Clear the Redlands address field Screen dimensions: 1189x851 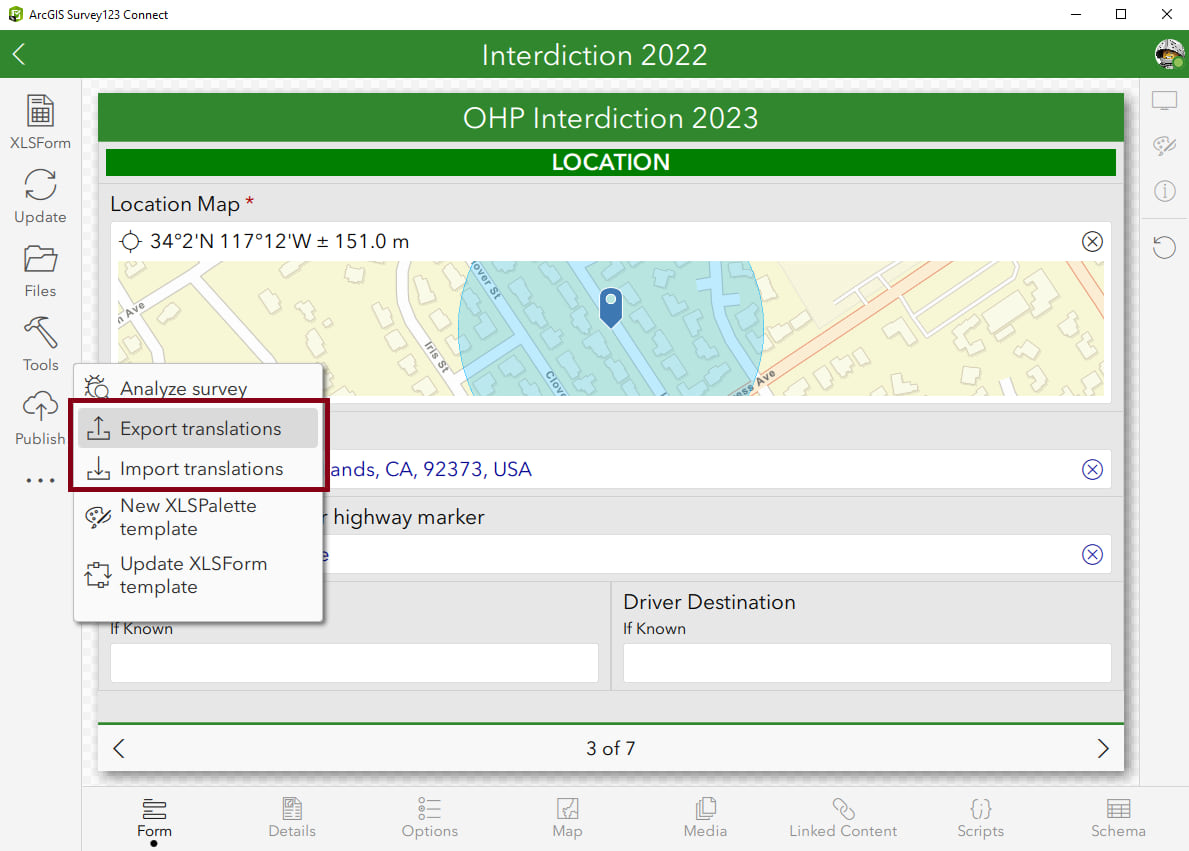coord(1092,469)
